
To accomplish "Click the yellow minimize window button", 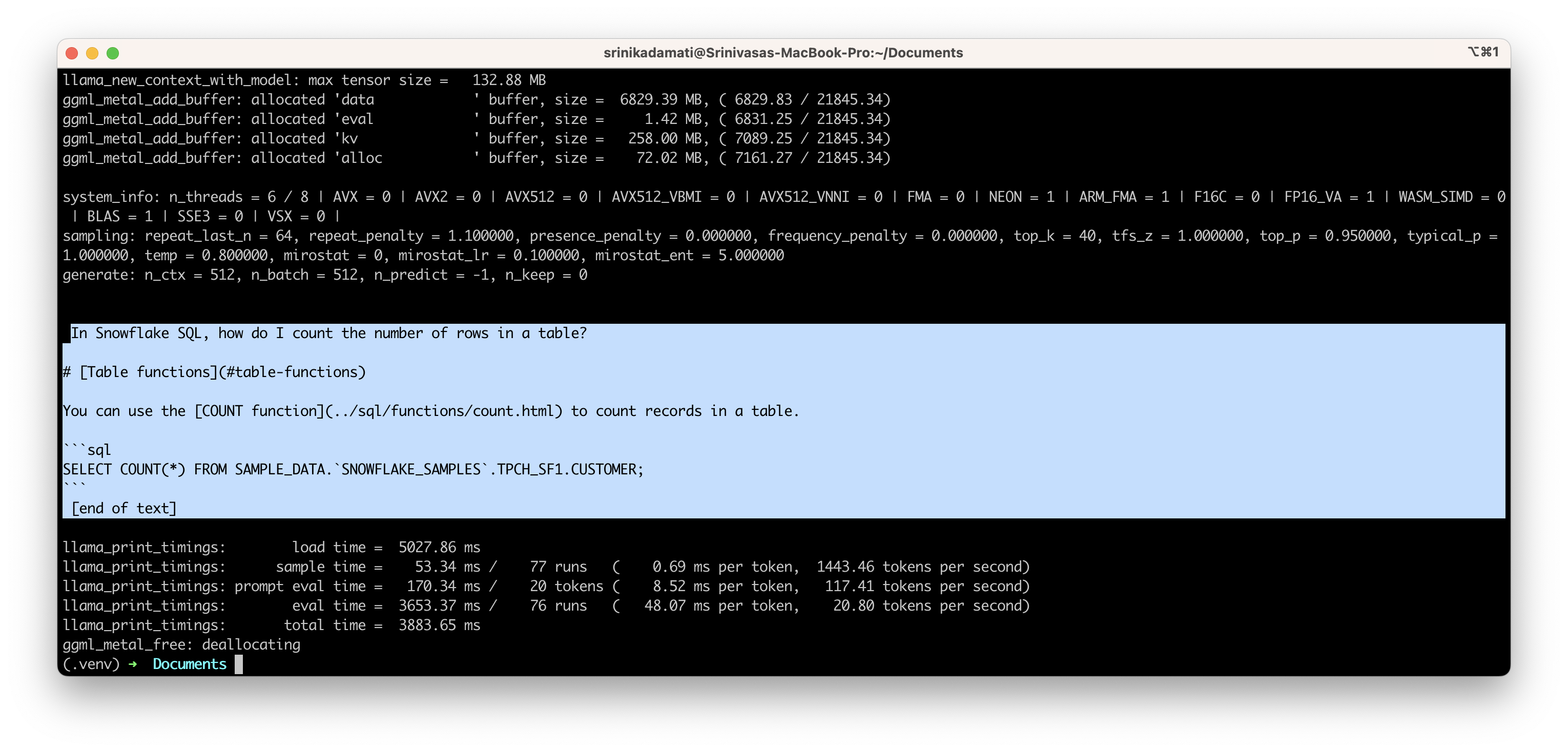I will [93, 53].
